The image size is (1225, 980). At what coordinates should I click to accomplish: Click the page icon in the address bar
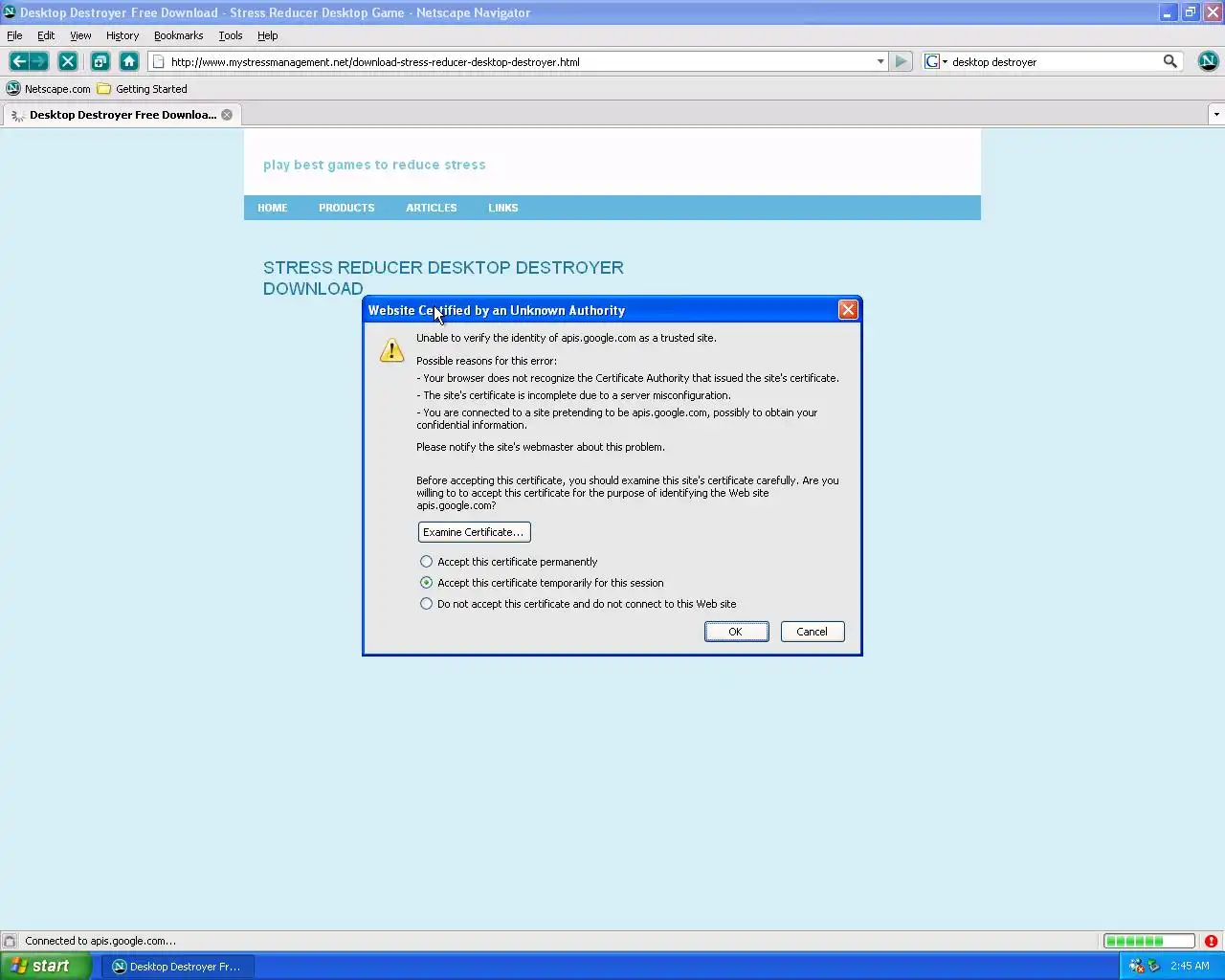159,62
